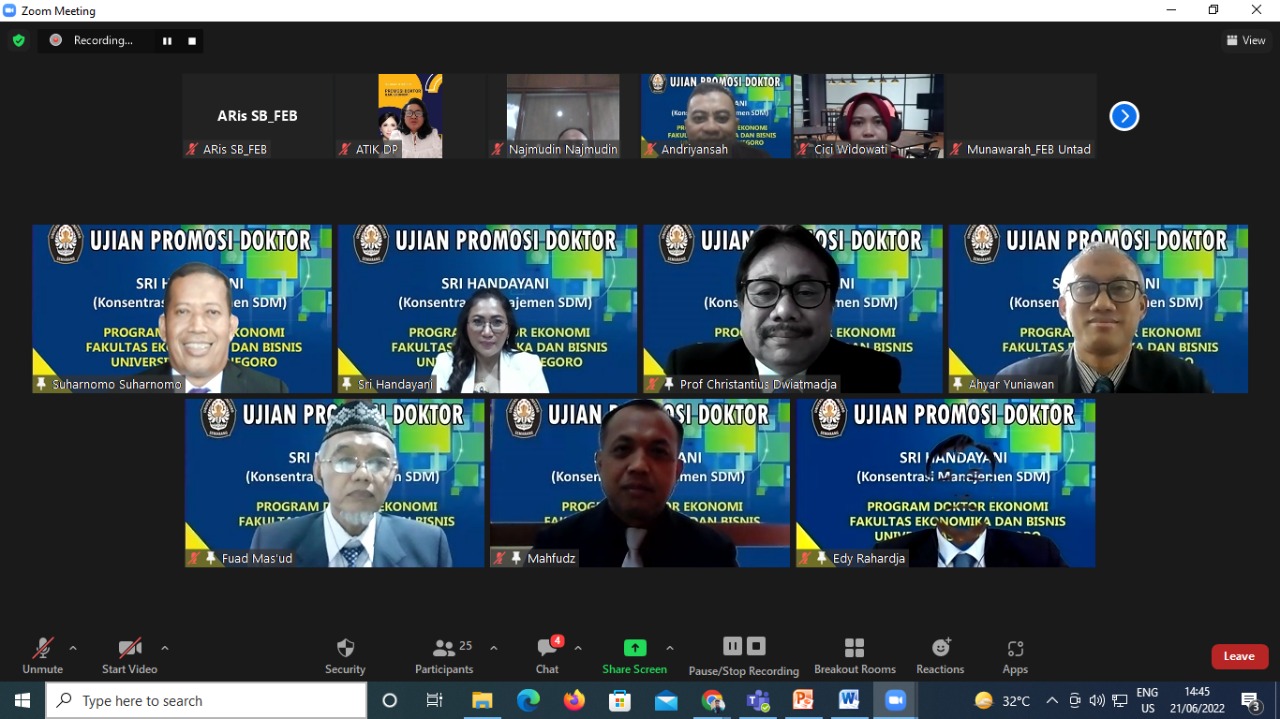This screenshot has height=719, width=1280.
Task: Open Breakout Rooms
Action: pyautogui.click(x=854, y=655)
